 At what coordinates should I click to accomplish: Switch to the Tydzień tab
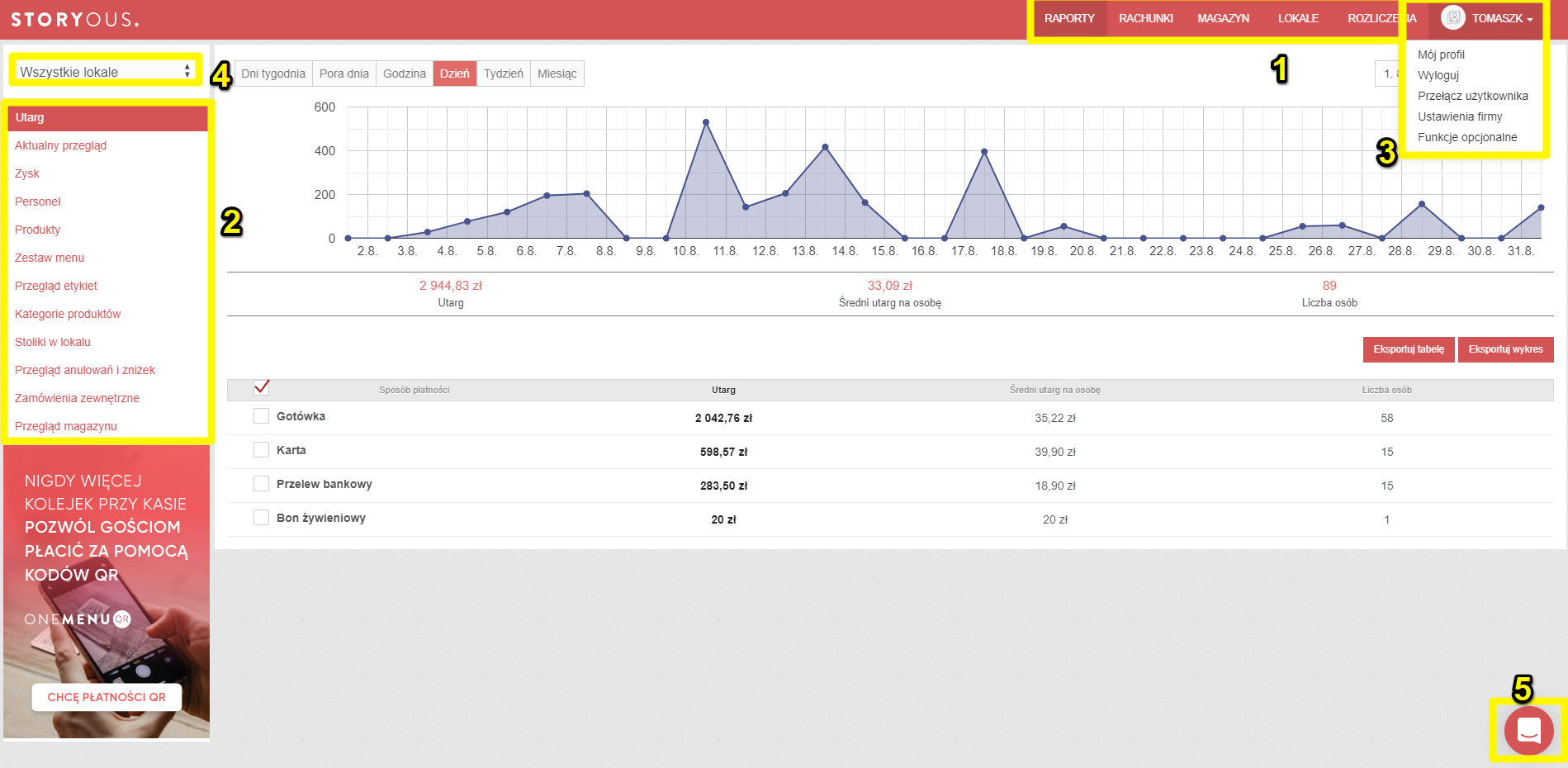click(x=504, y=73)
